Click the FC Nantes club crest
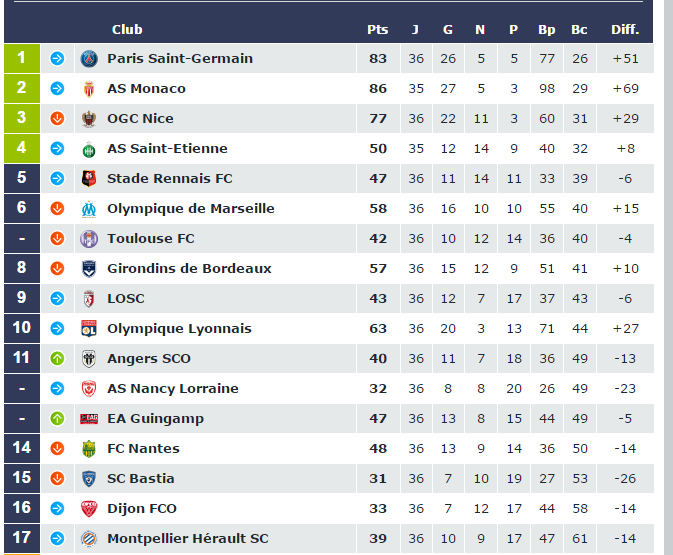This screenshot has width=673, height=555. pyautogui.click(x=89, y=449)
